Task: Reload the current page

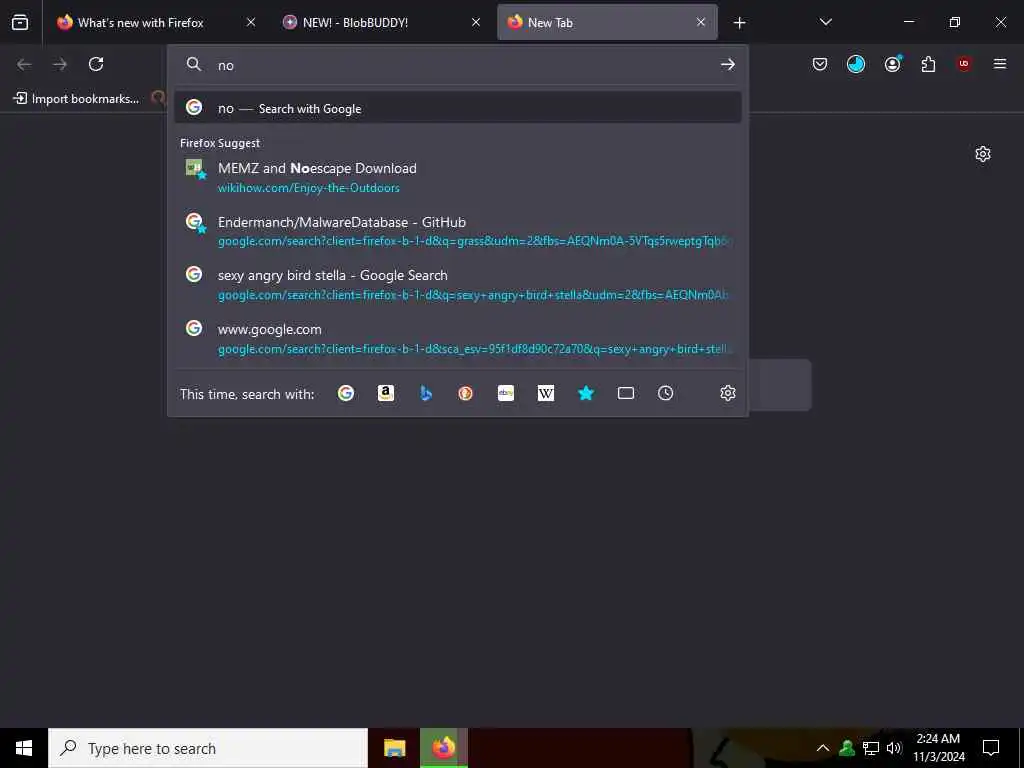Action: tap(96, 64)
